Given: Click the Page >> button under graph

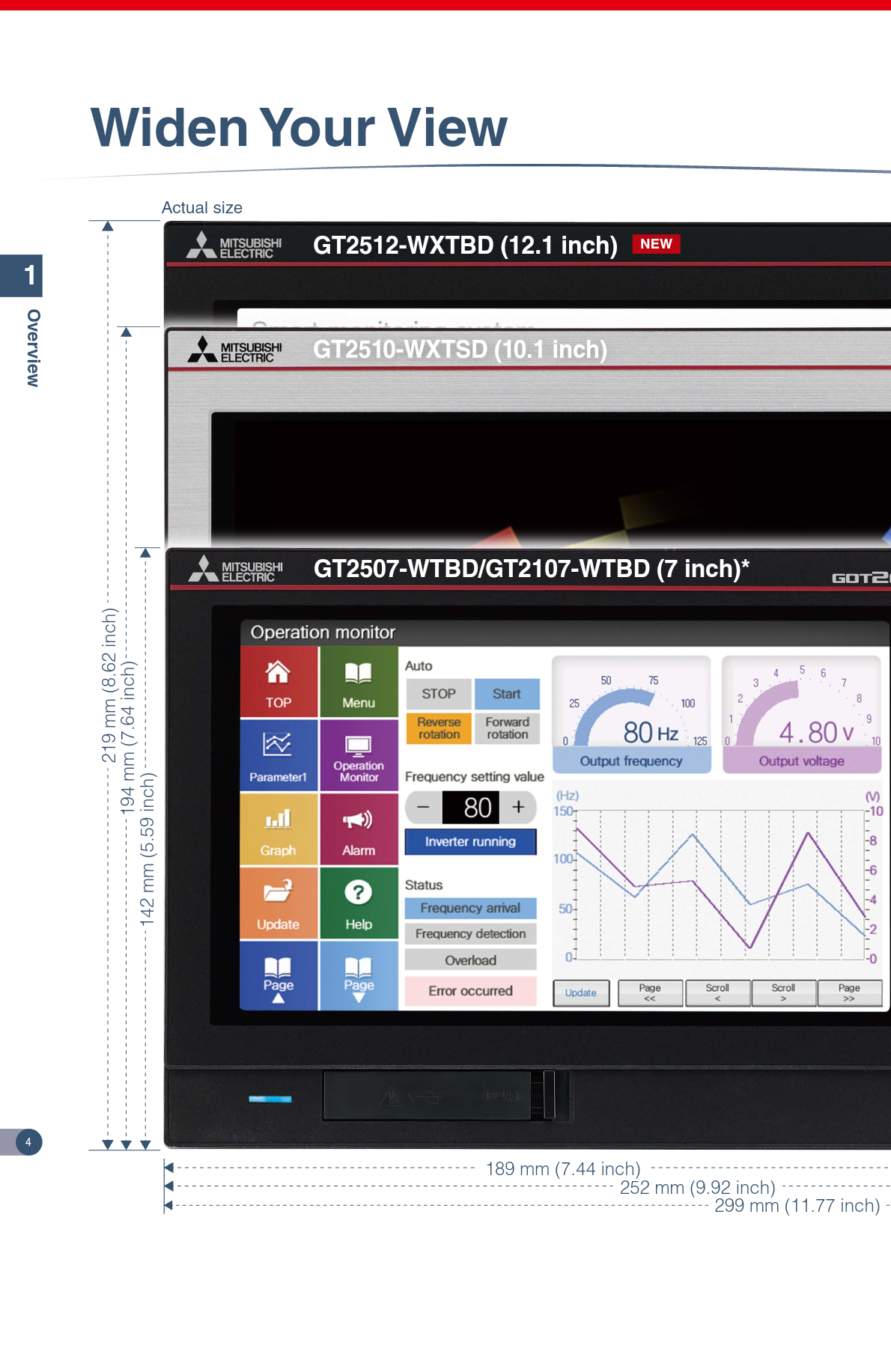Looking at the screenshot, I should 849,993.
